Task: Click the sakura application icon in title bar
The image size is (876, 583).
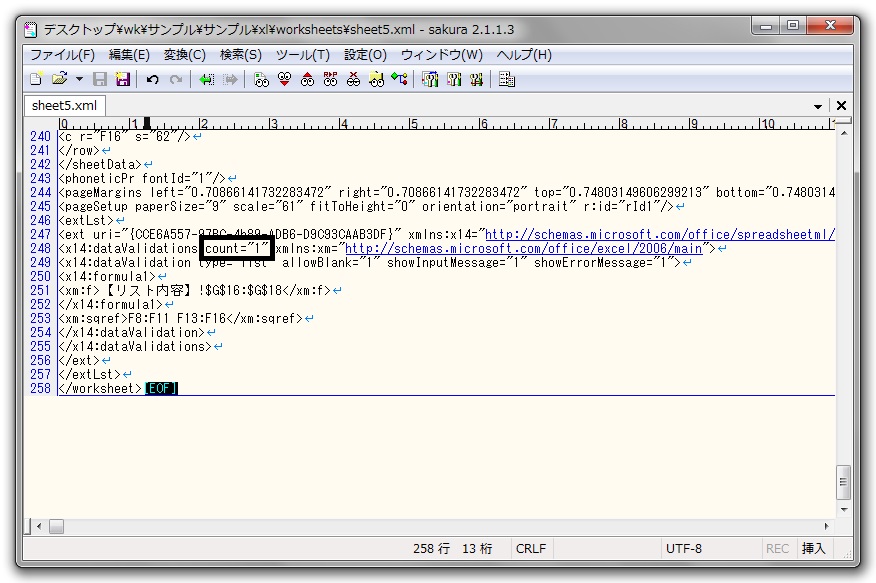Action: [31, 29]
